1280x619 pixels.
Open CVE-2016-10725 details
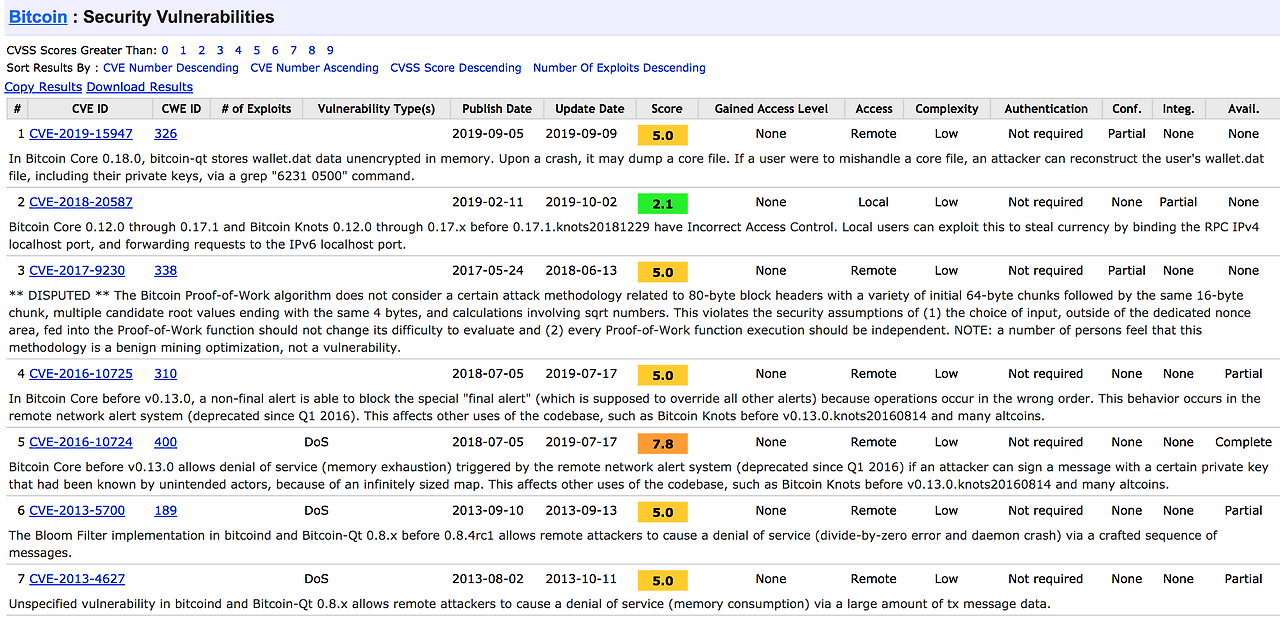(81, 374)
